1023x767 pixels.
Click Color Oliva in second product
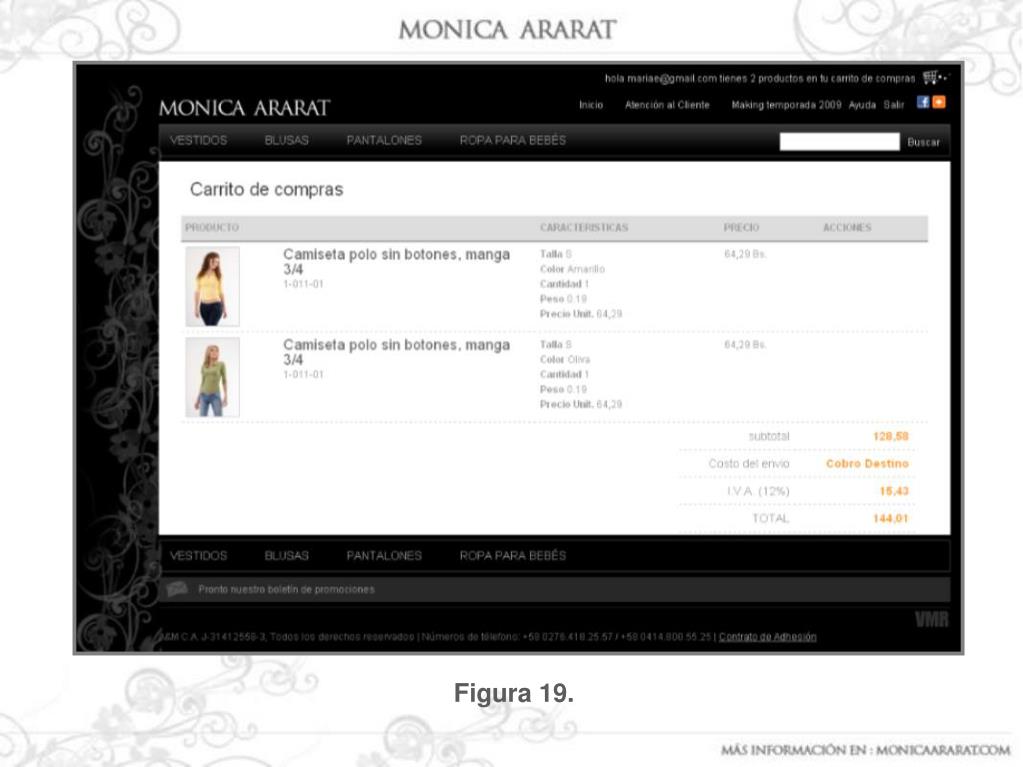[x=565, y=360]
